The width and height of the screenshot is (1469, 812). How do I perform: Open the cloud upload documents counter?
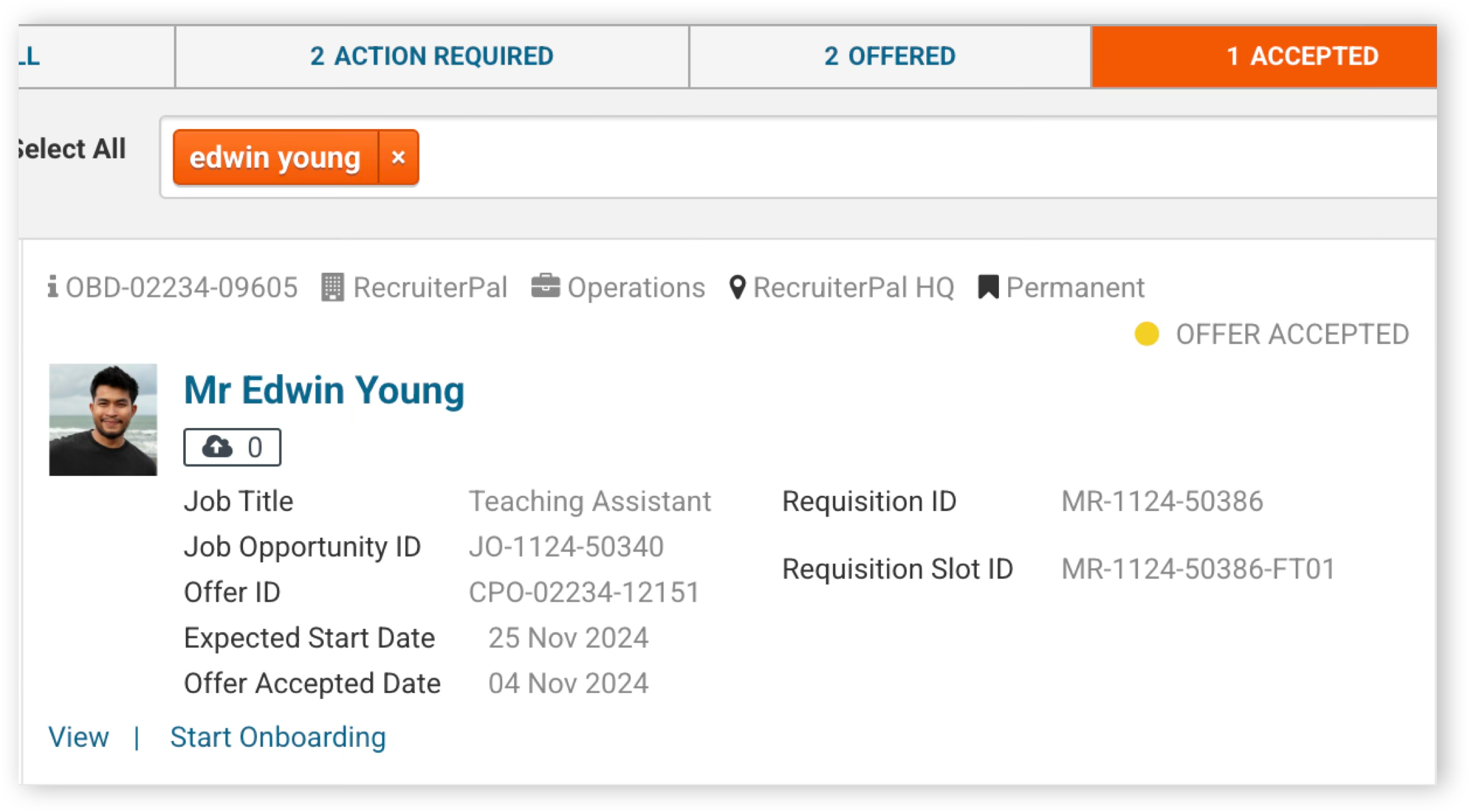pyautogui.click(x=232, y=447)
